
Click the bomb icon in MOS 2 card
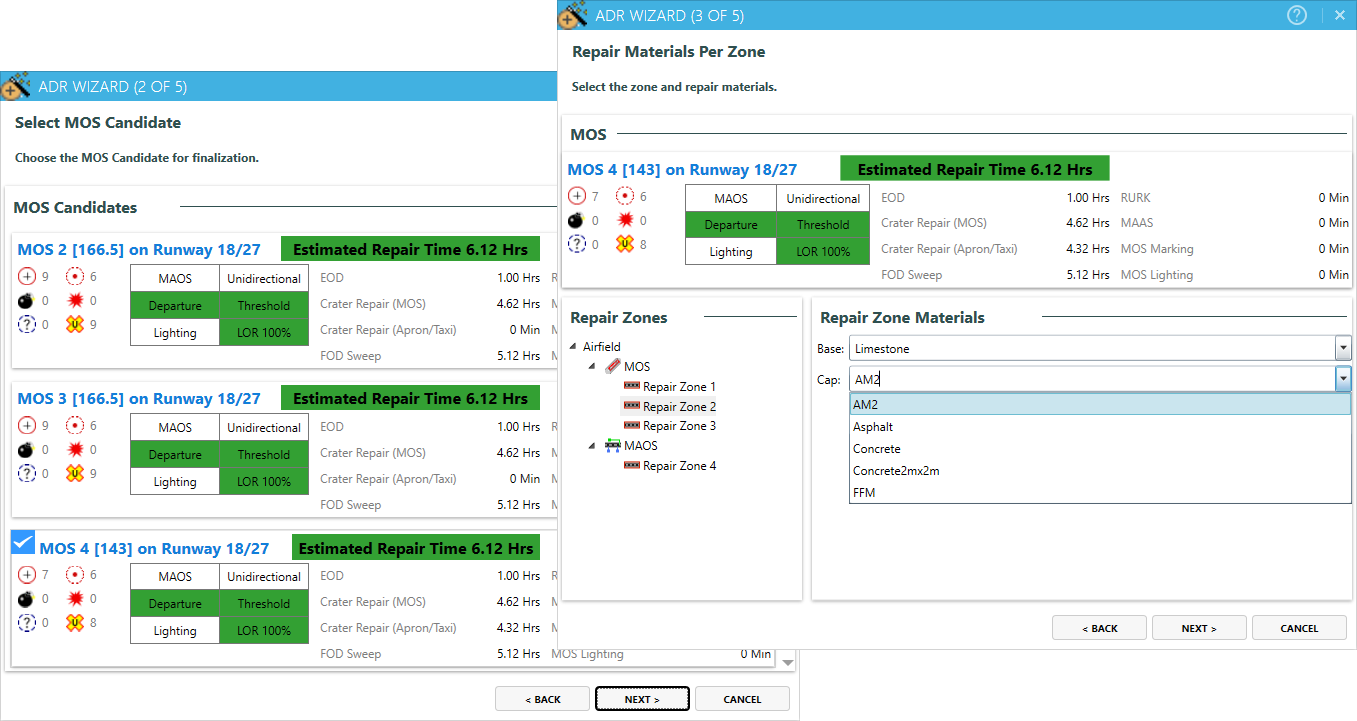25,301
